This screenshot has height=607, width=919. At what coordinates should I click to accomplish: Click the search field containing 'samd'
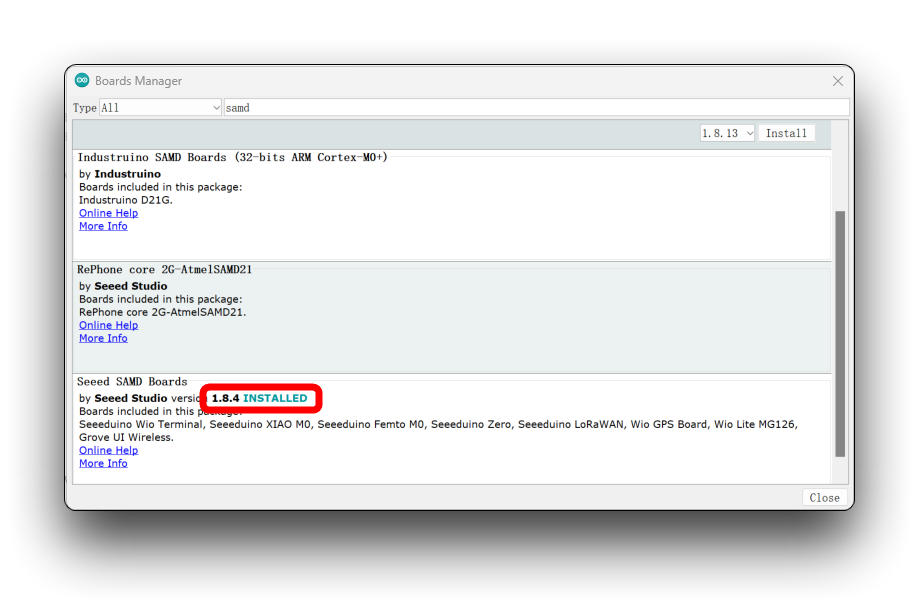536,108
